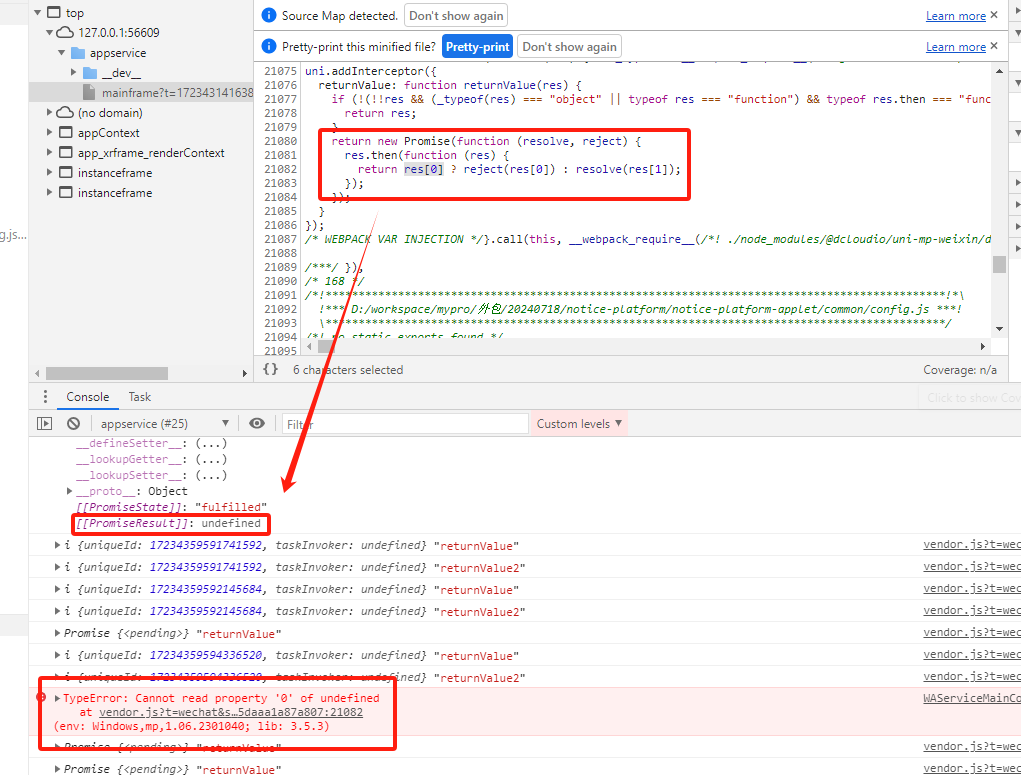This screenshot has height=775, width=1021.
Task: Click the cloud icon beside 127.0.0.1:56609
Action: [65, 33]
